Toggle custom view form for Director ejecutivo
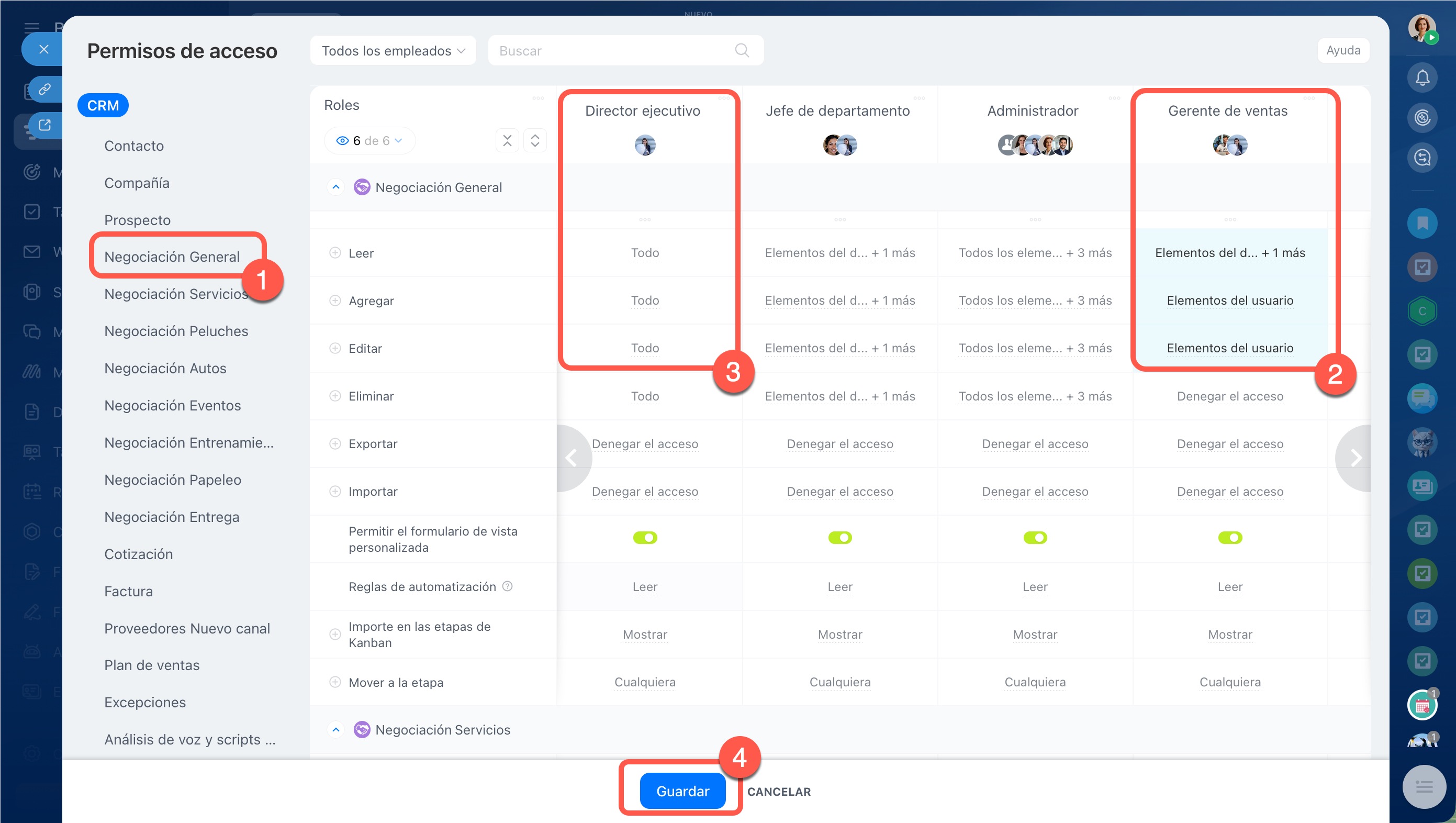The image size is (1456, 823). click(645, 538)
